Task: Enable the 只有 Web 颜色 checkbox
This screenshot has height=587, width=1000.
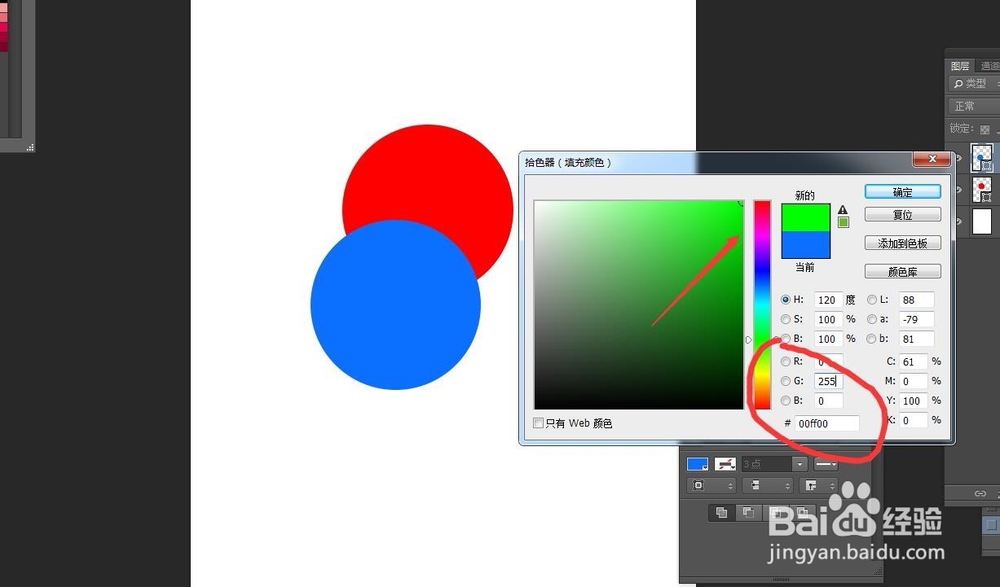Action: click(538, 423)
